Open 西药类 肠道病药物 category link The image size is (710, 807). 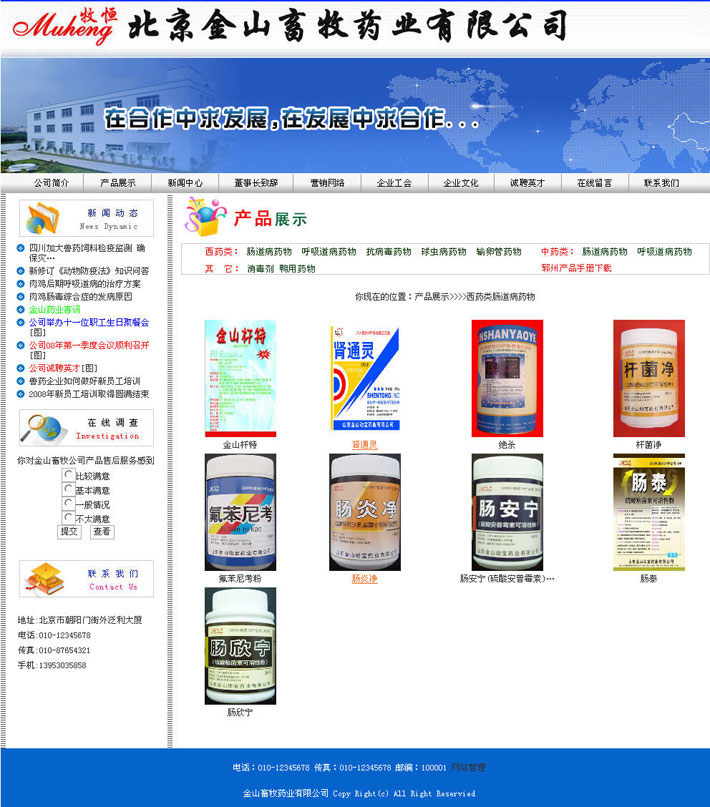point(269,252)
